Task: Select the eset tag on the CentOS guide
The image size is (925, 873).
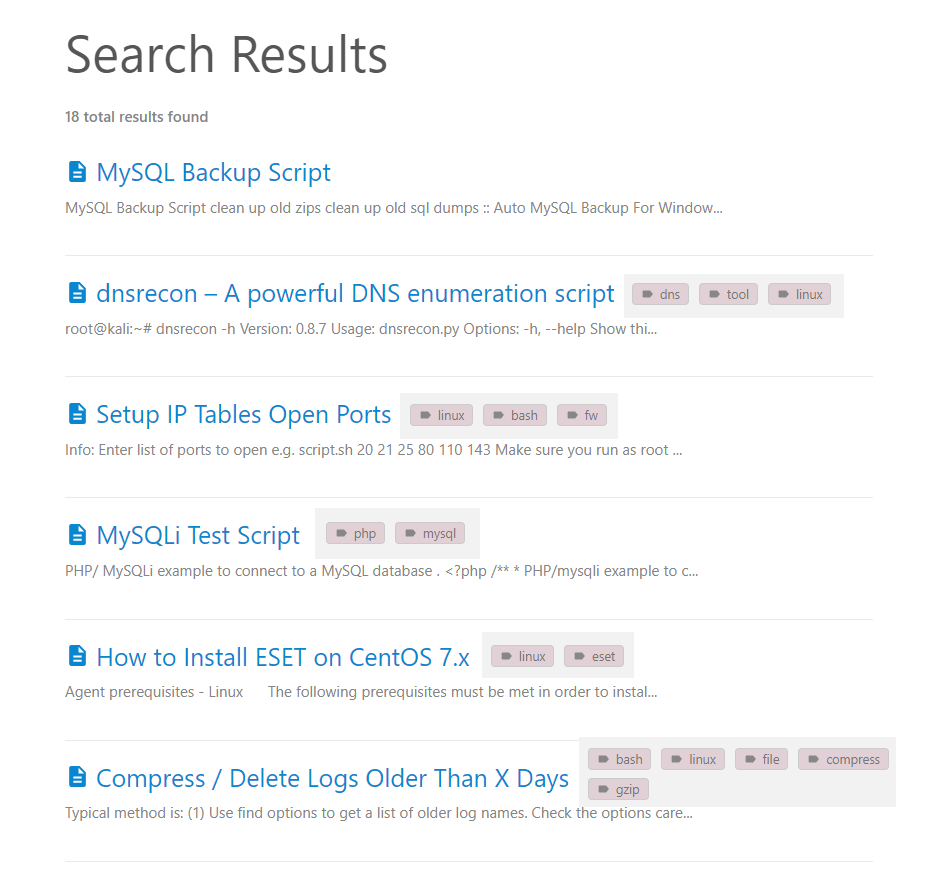Action: 594,656
